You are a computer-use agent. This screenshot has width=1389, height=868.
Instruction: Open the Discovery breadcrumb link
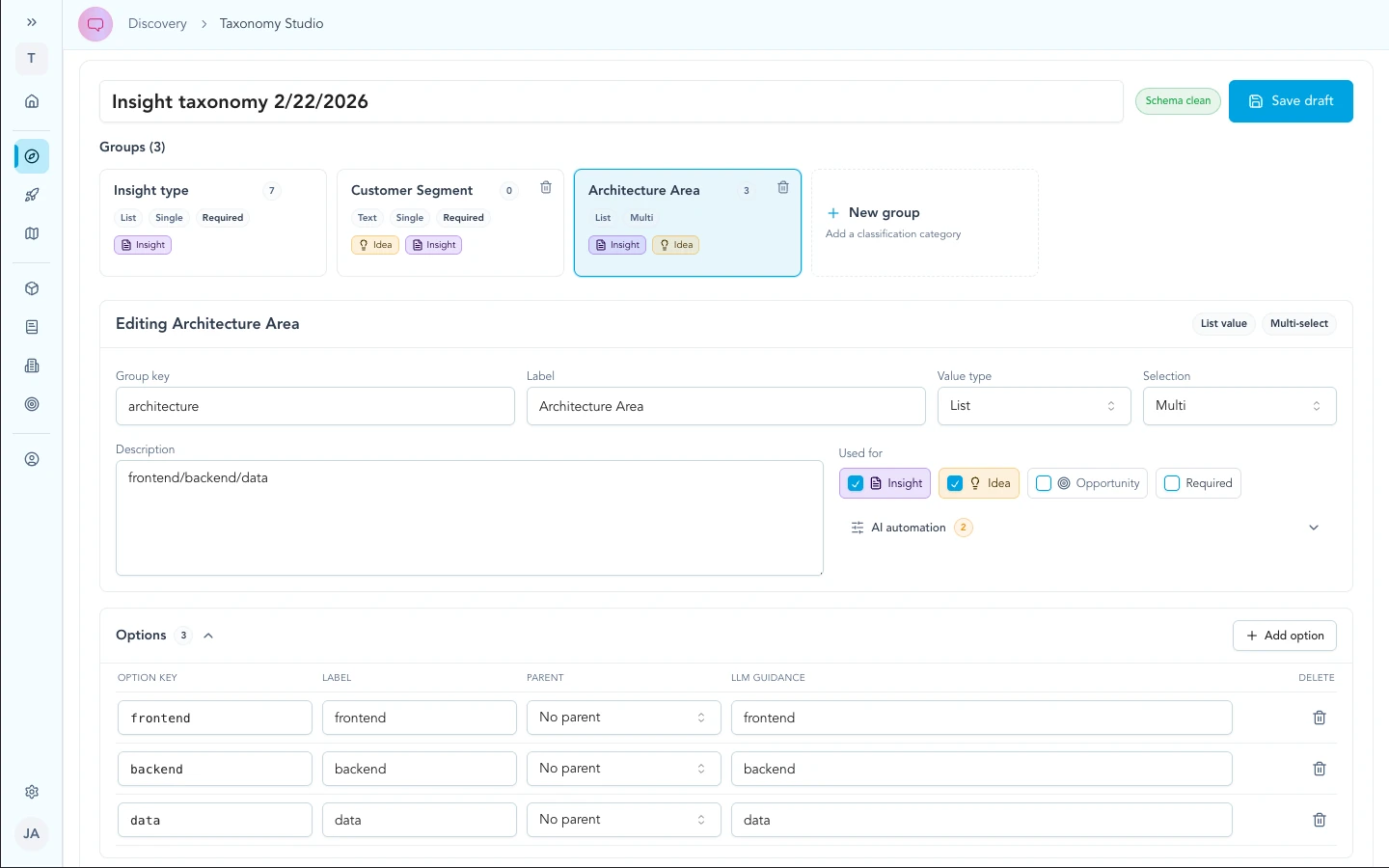[157, 23]
